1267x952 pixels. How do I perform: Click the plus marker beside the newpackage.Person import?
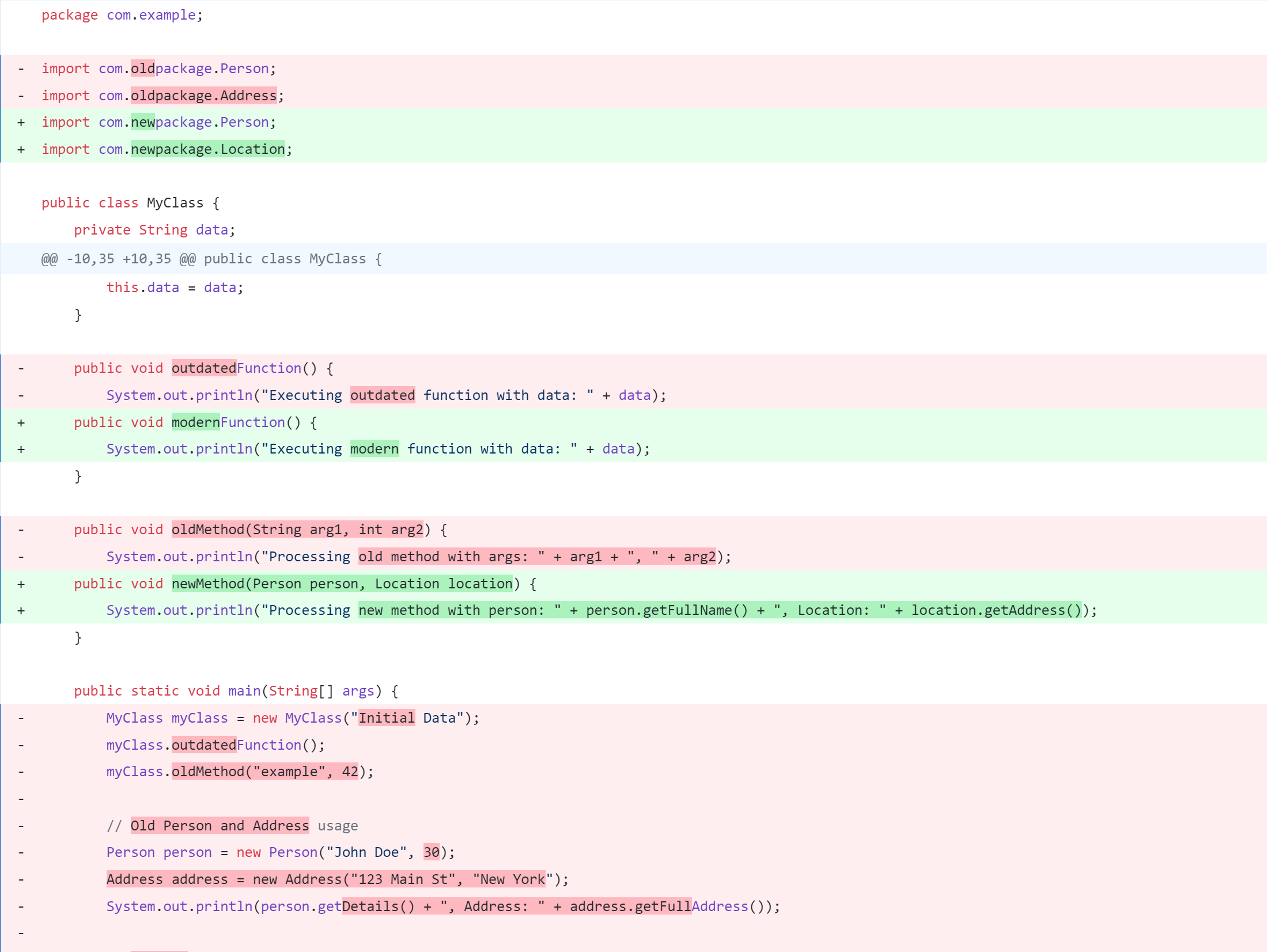(x=21, y=123)
